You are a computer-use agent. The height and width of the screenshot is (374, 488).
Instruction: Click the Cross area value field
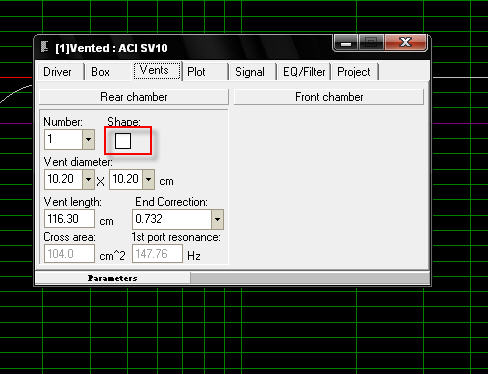point(69,254)
